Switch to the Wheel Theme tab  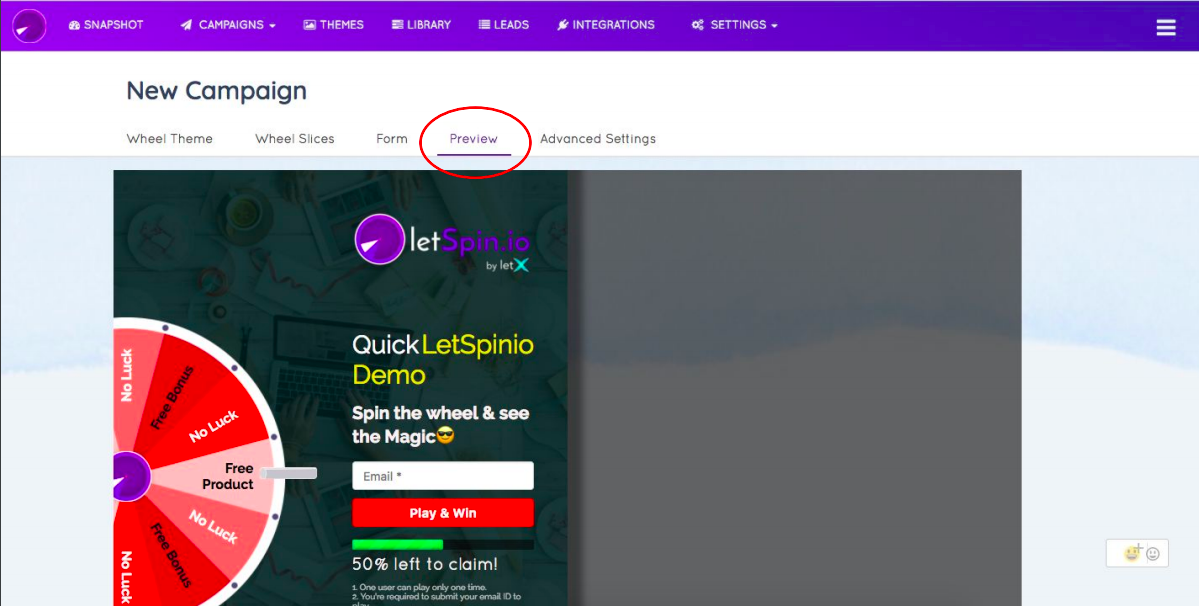coord(170,139)
